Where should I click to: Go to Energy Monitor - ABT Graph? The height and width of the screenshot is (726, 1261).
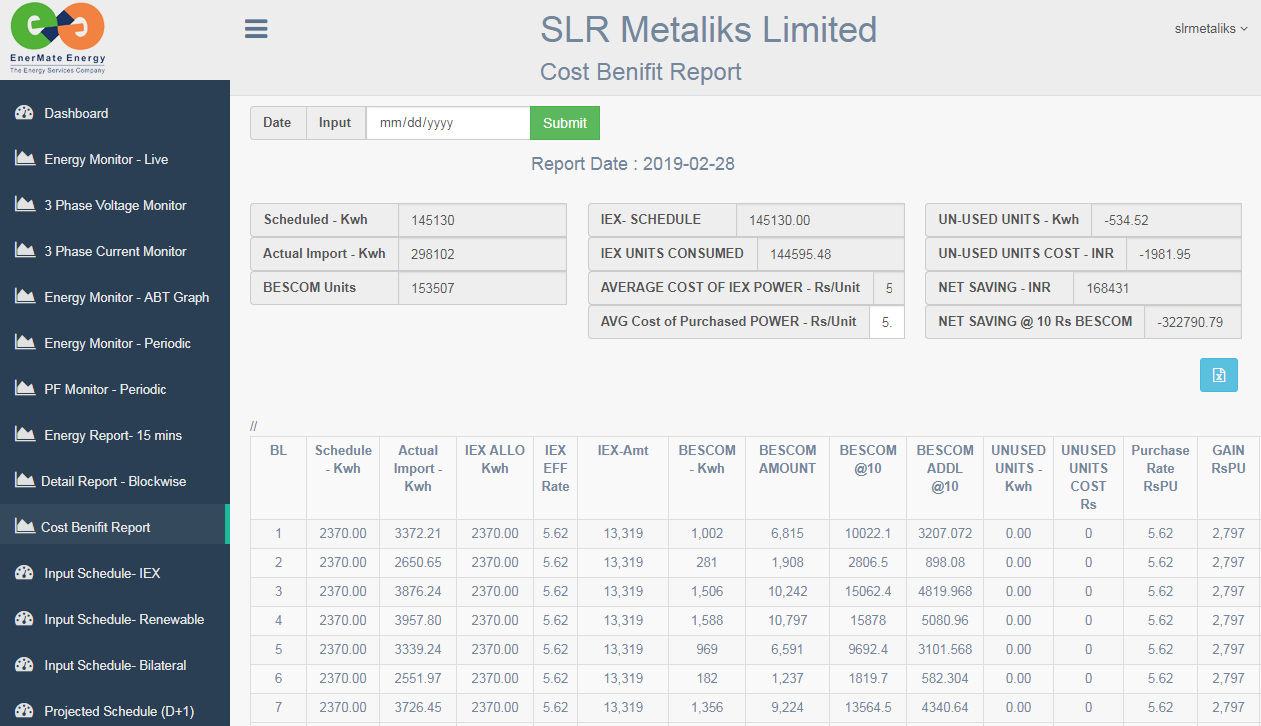(126, 297)
